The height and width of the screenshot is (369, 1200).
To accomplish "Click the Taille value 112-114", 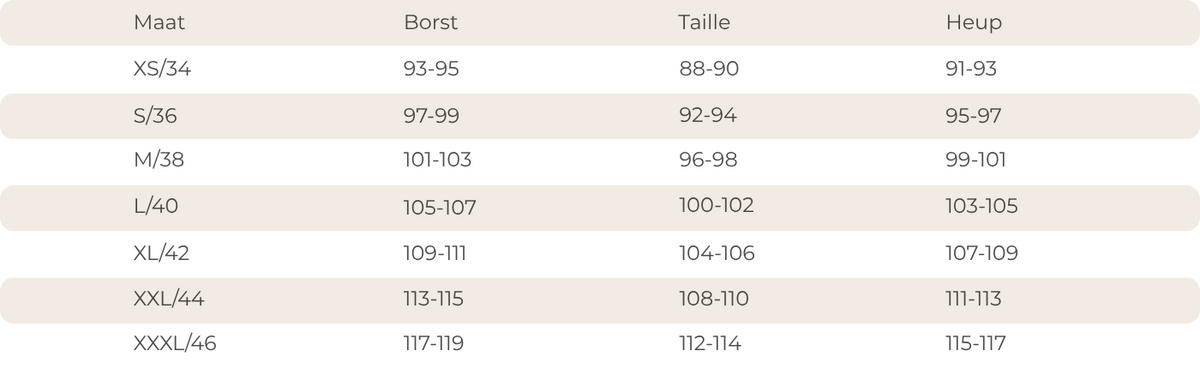I will [x=709, y=344].
